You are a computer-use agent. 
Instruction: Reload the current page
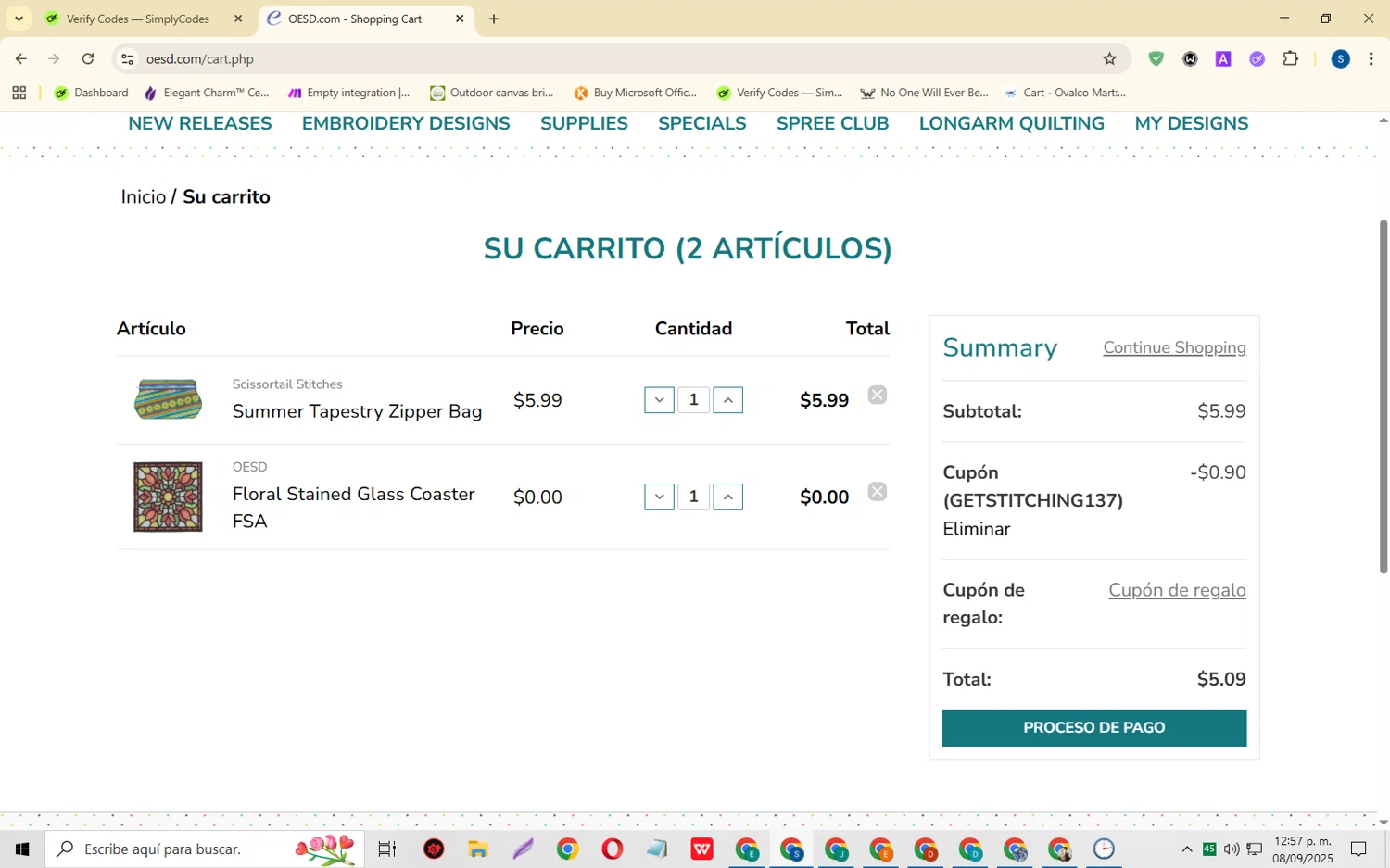click(x=88, y=58)
